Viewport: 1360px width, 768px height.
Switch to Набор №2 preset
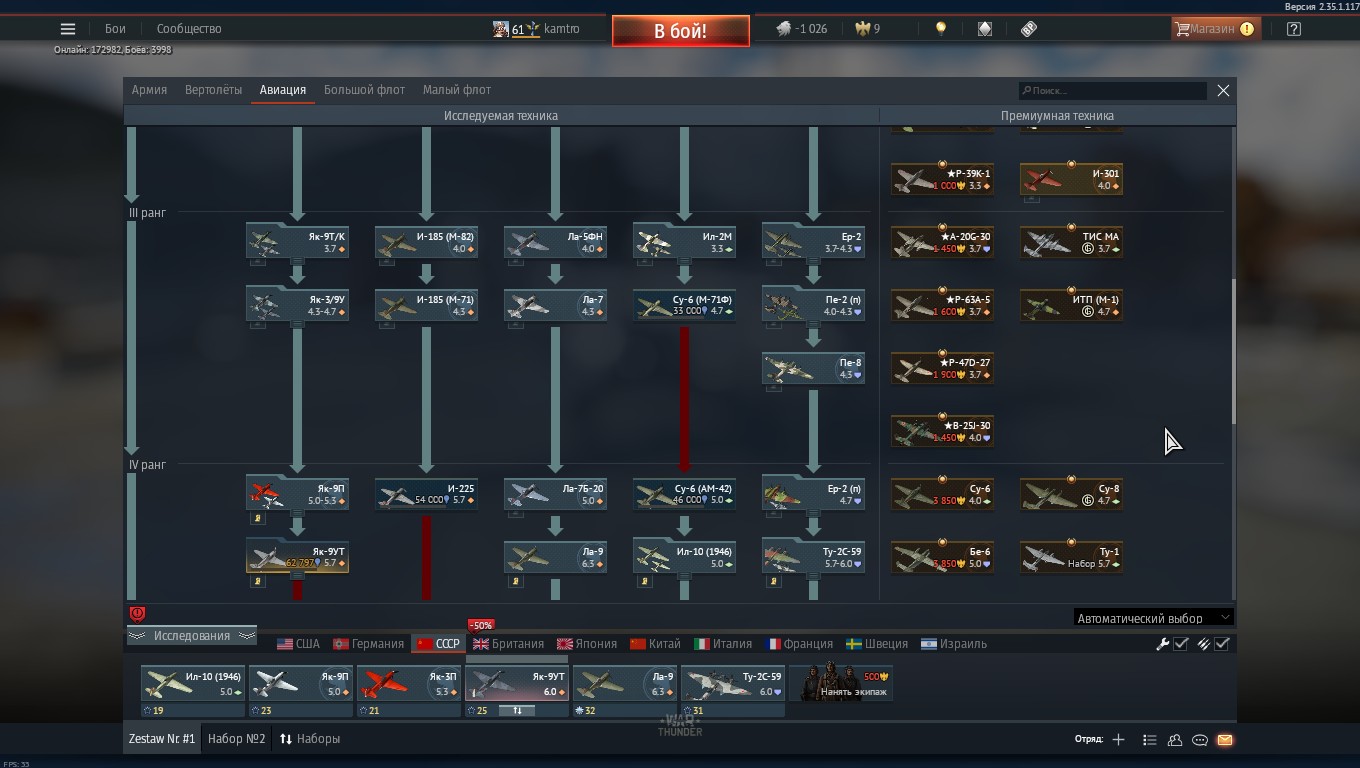click(237, 739)
